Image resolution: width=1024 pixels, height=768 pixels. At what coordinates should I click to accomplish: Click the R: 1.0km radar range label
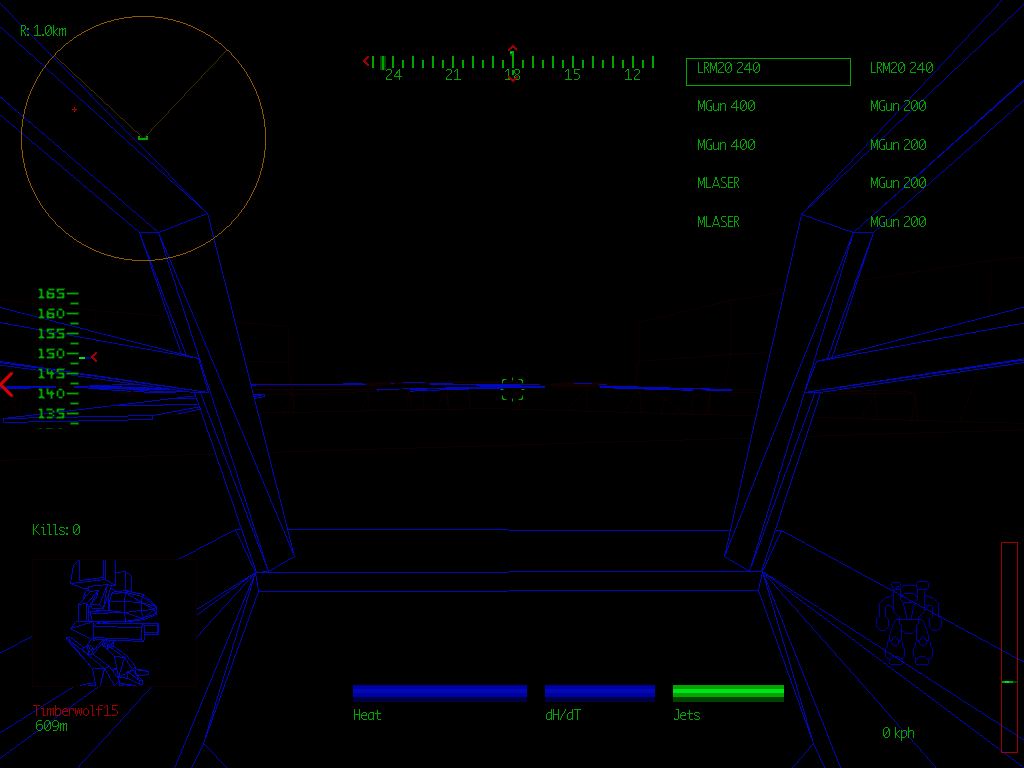(x=44, y=31)
